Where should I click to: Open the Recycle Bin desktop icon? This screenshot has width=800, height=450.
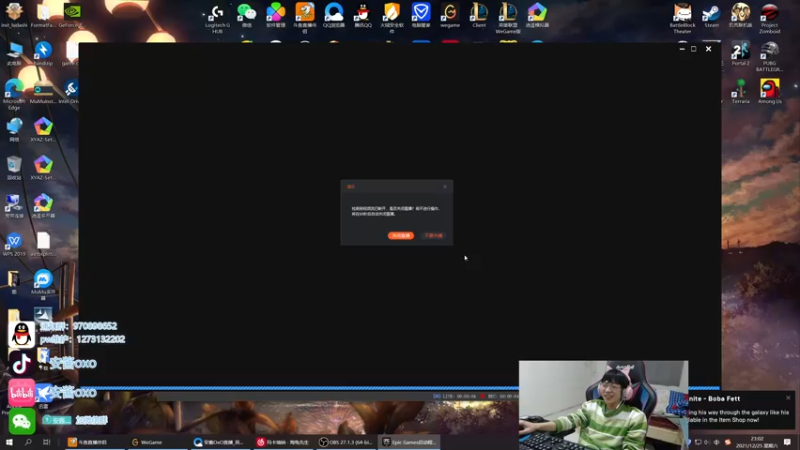[14, 168]
